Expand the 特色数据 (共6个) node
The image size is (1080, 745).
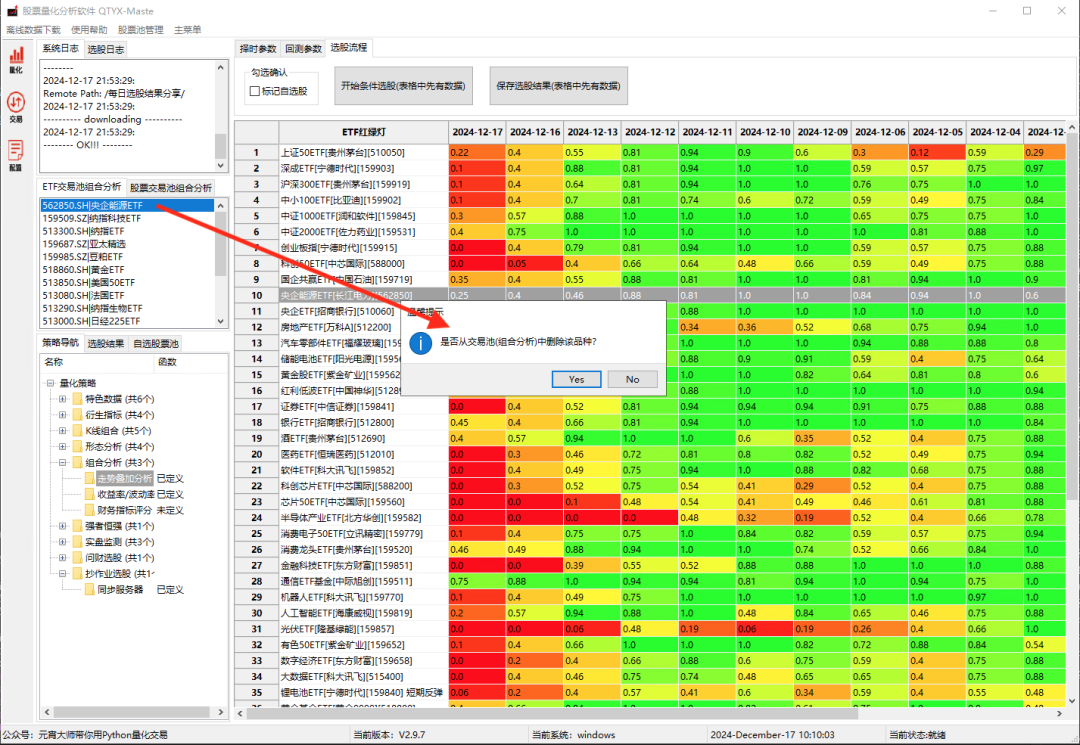(x=63, y=399)
